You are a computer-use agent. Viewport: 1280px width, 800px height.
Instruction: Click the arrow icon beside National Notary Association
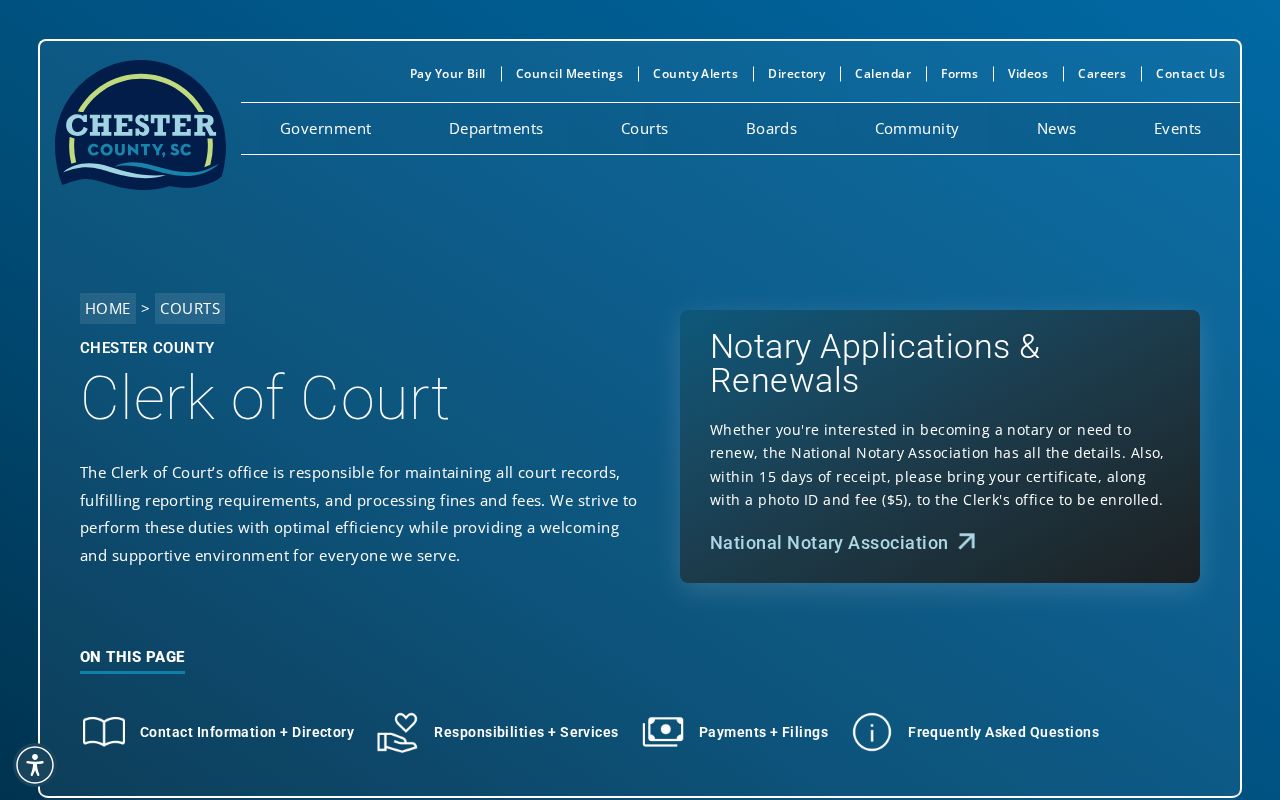click(x=966, y=542)
